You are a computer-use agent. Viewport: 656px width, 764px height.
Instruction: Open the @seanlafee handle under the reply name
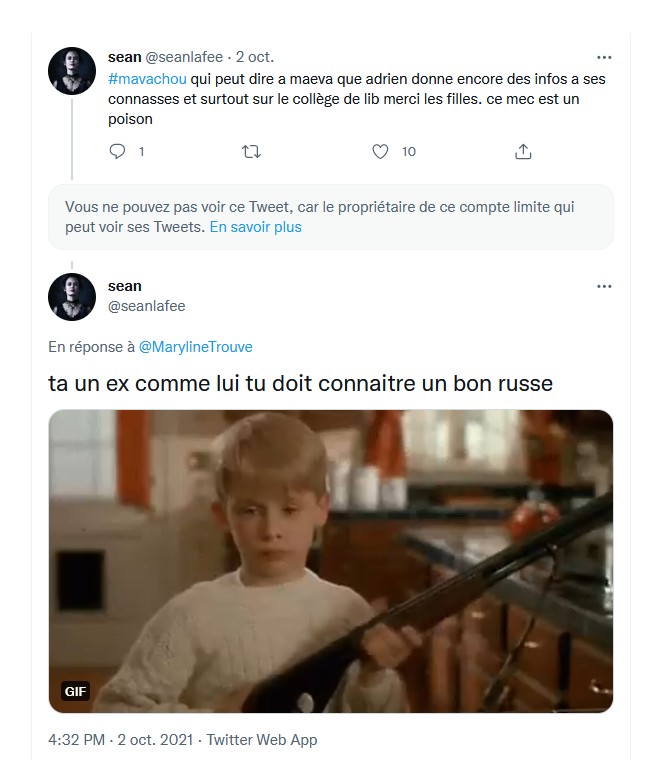point(147,306)
